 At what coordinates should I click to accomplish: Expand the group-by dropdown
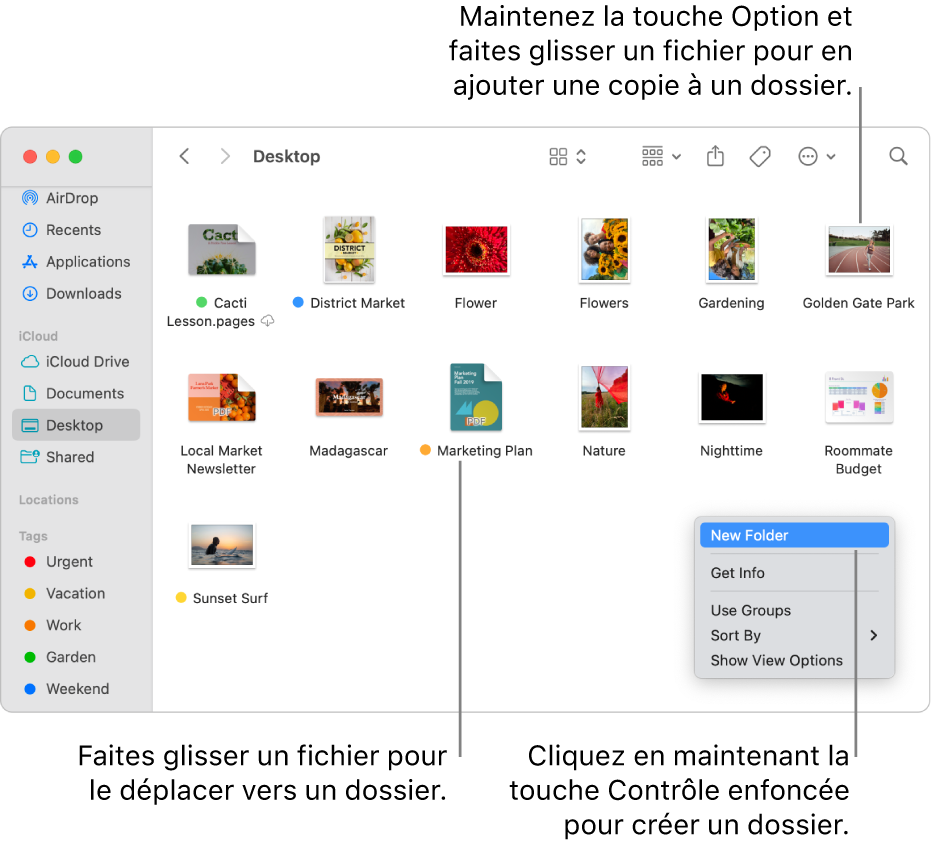tap(661, 157)
